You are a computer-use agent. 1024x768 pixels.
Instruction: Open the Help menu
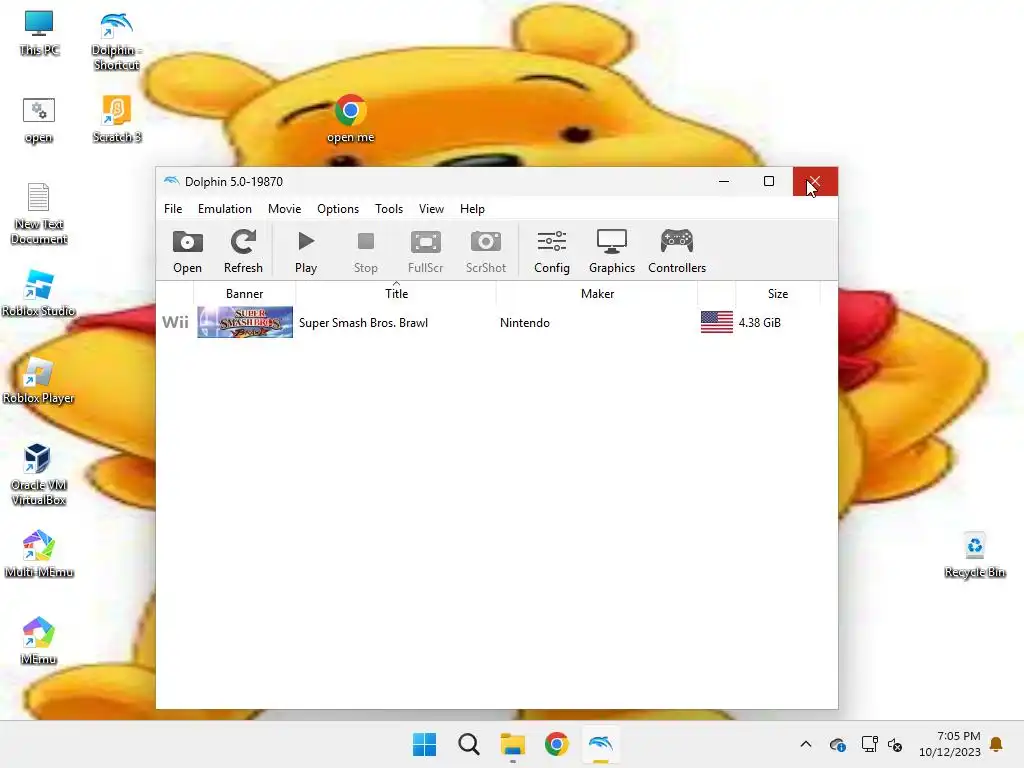pos(472,209)
